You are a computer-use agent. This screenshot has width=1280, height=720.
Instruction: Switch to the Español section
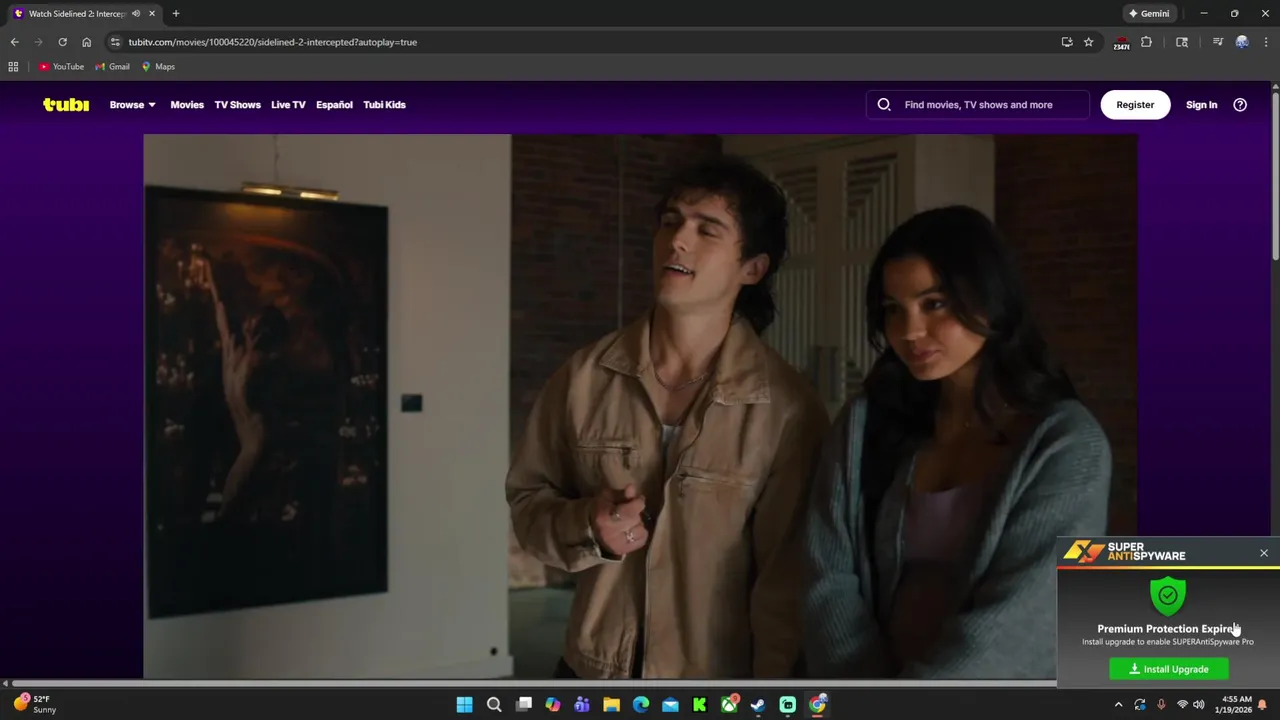(334, 104)
